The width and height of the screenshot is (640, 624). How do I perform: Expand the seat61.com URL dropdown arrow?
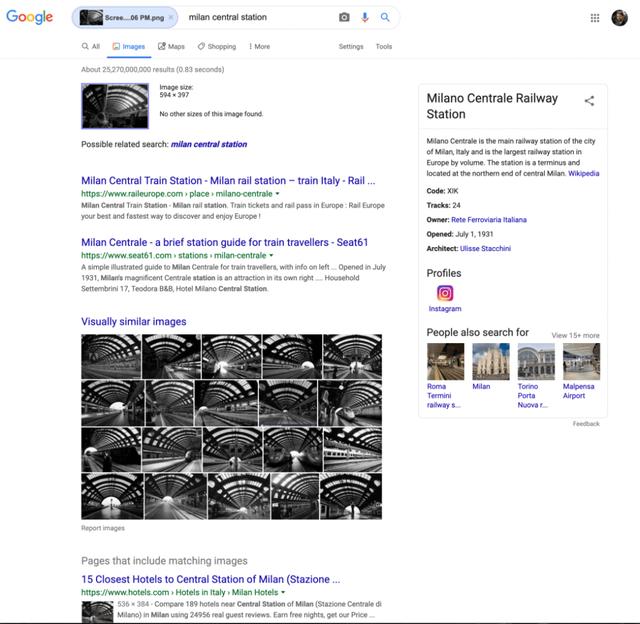[271, 256]
